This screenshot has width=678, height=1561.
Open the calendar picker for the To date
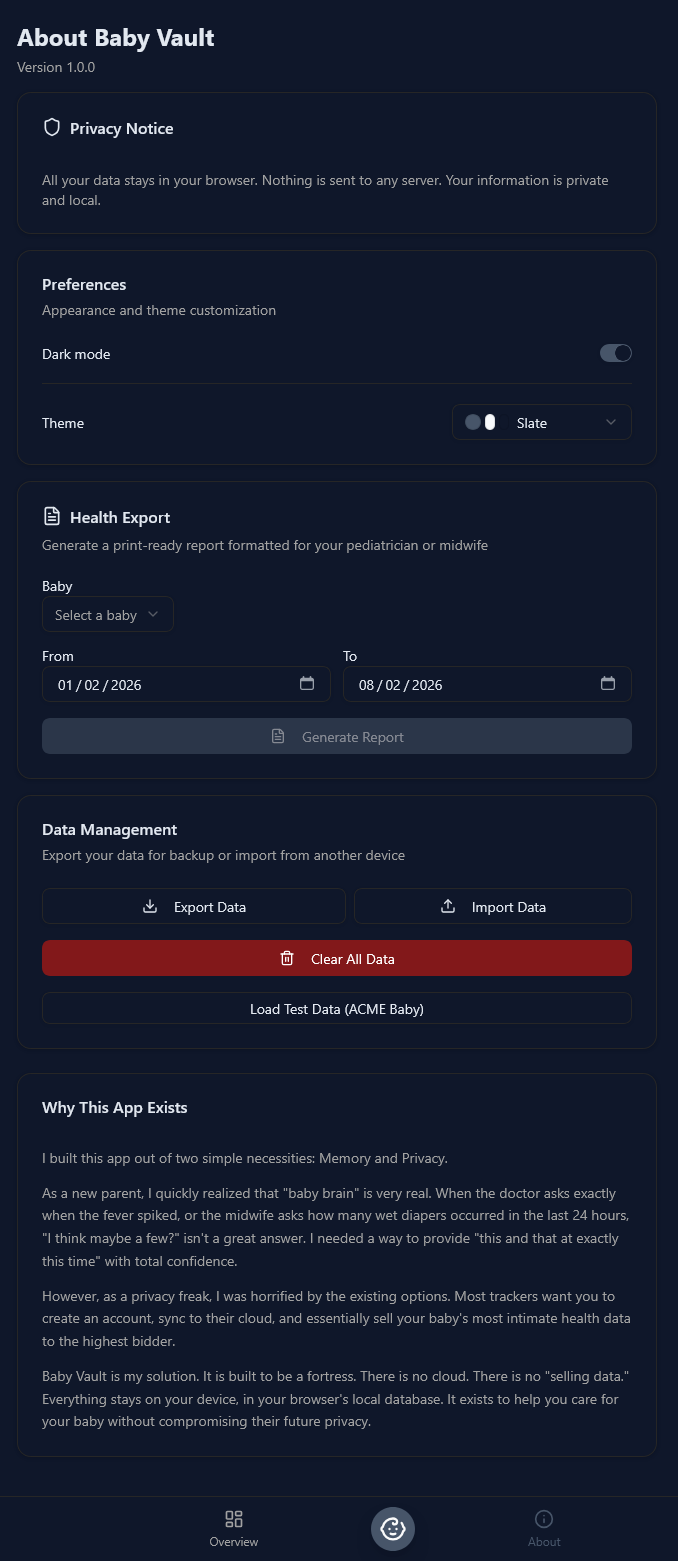(x=607, y=684)
